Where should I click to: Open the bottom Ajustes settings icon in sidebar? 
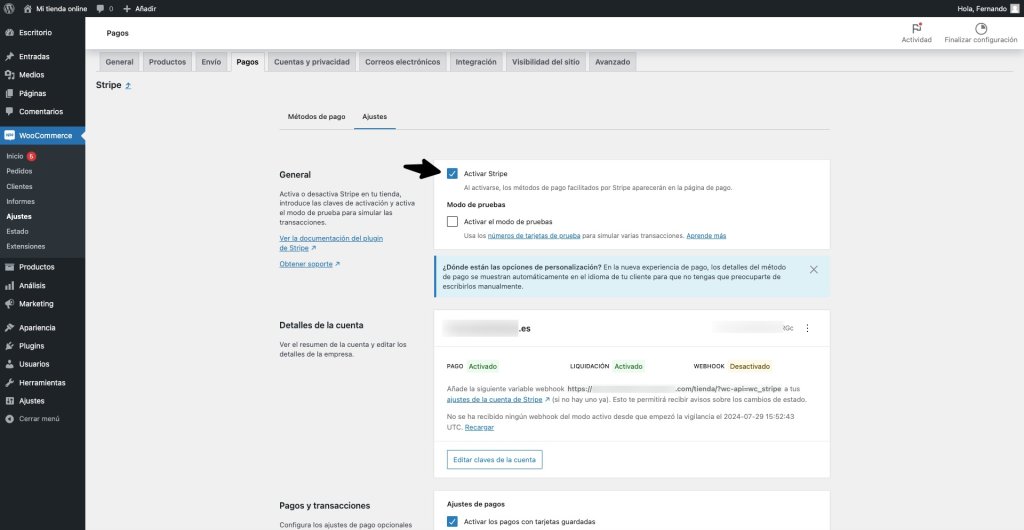tap(9, 401)
